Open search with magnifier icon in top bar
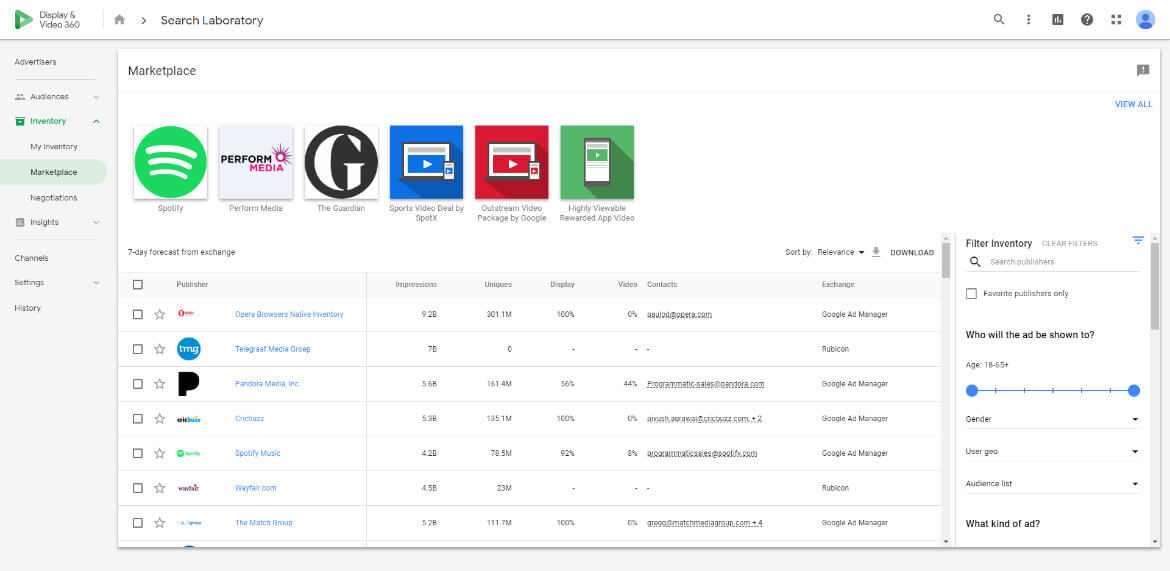This screenshot has width=1170, height=571. point(999,19)
